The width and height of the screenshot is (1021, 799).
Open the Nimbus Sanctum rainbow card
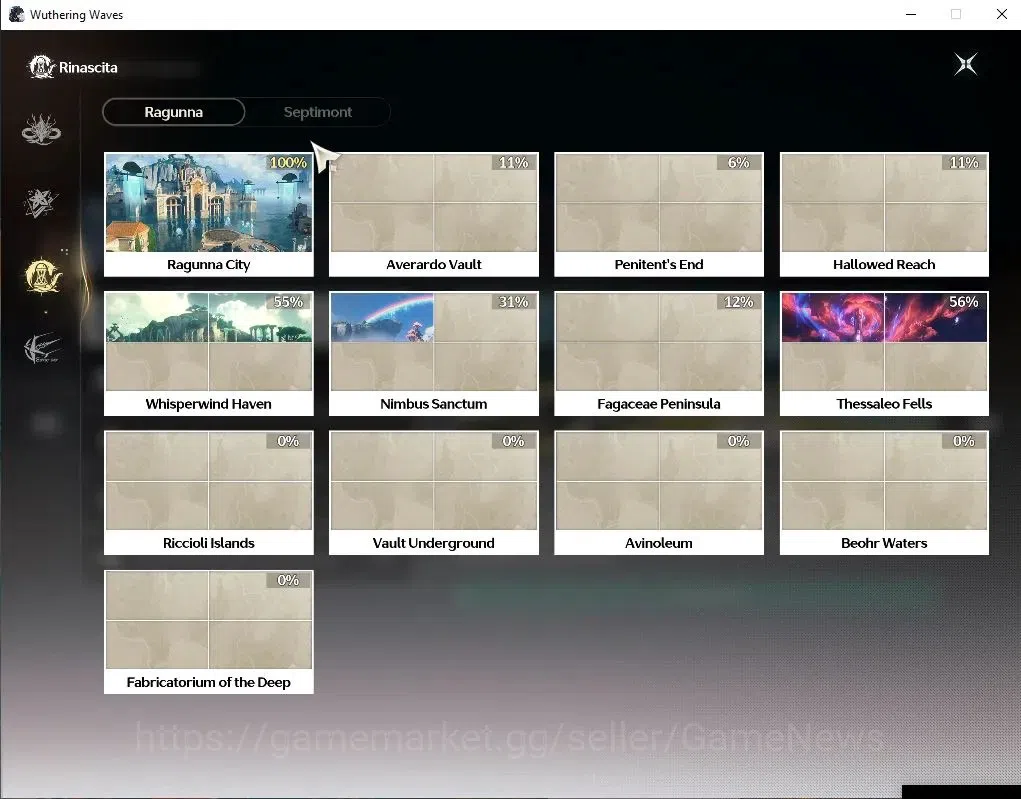434,354
